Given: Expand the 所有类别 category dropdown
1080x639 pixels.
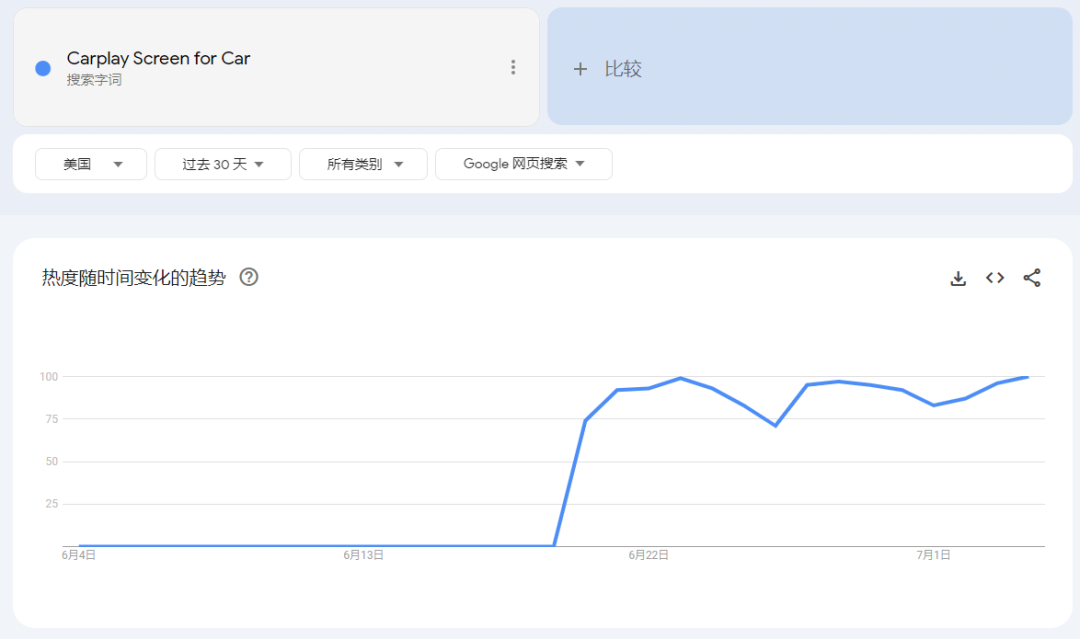Looking at the screenshot, I should (x=363, y=164).
